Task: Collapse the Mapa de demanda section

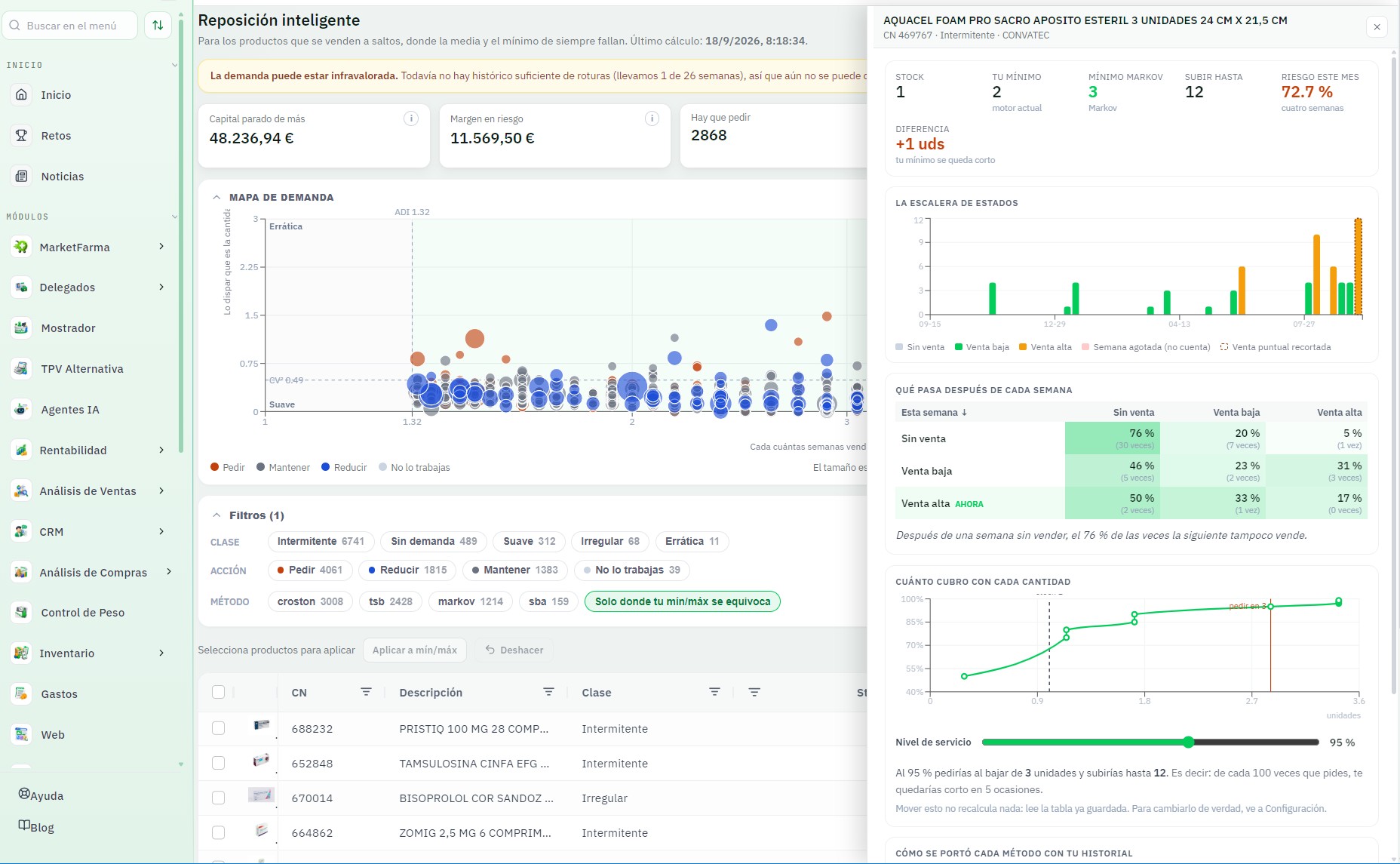Action: pos(217,198)
